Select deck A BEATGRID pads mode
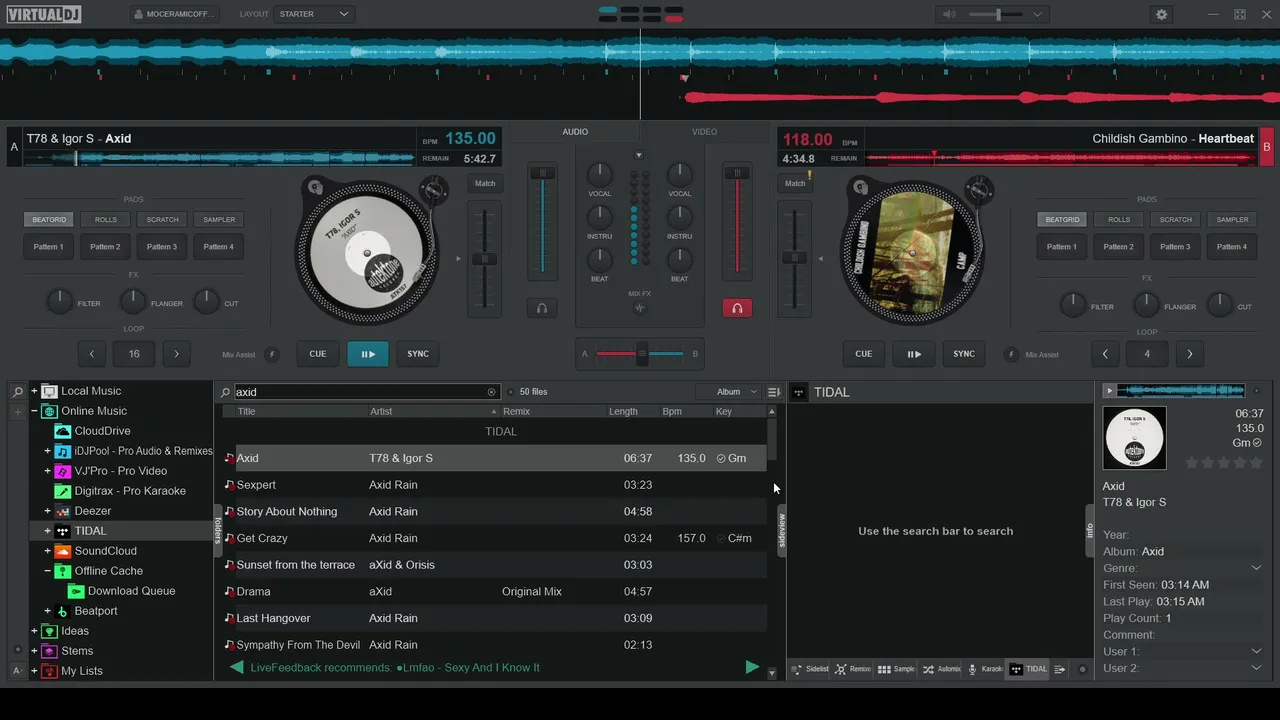Screen dimensions: 1280x720 (x=49, y=220)
